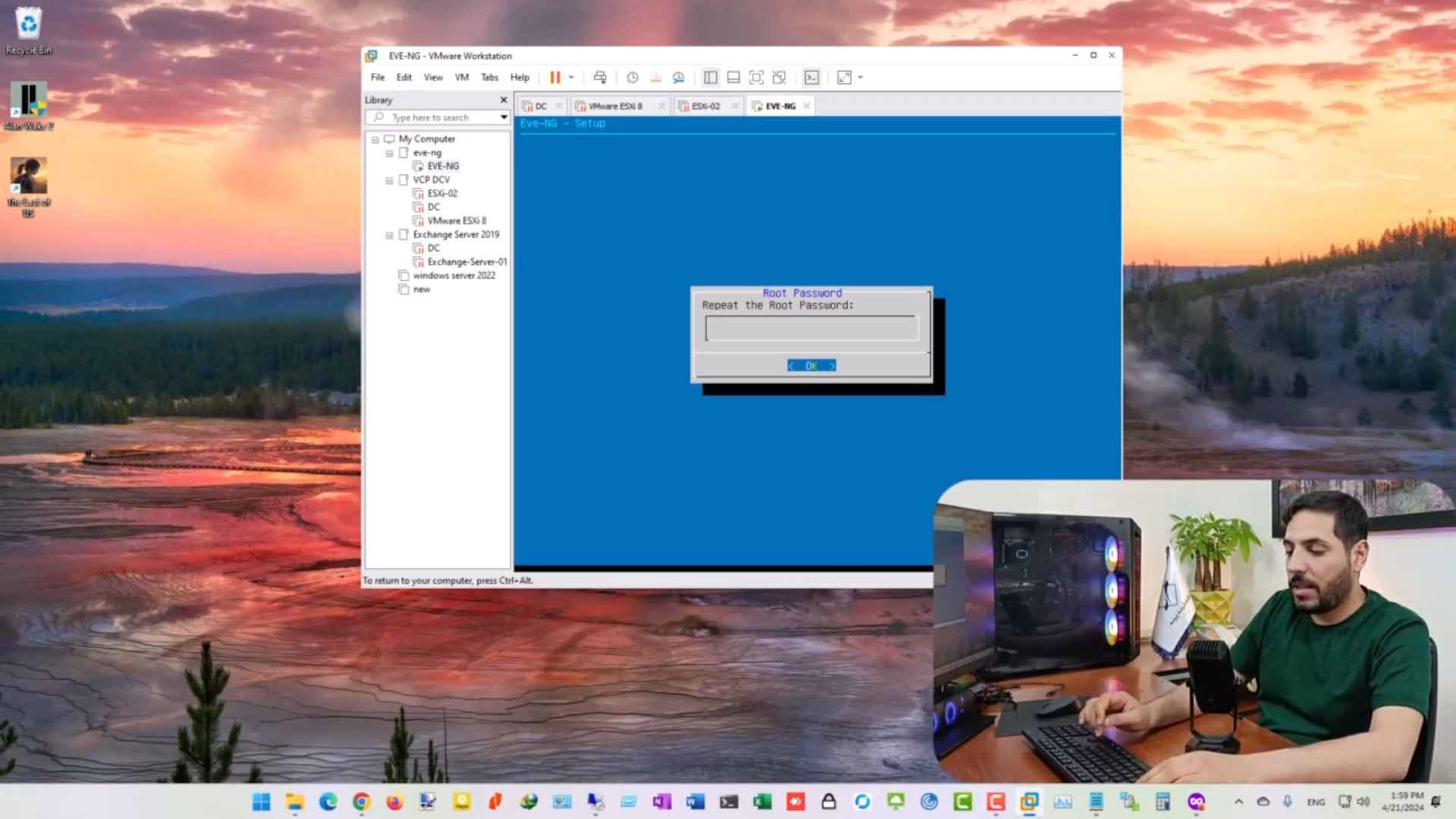Select the Exchange Server 2019 folder
The width and height of the screenshot is (1456, 819).
pyautogui.click(x=456, y=235)
